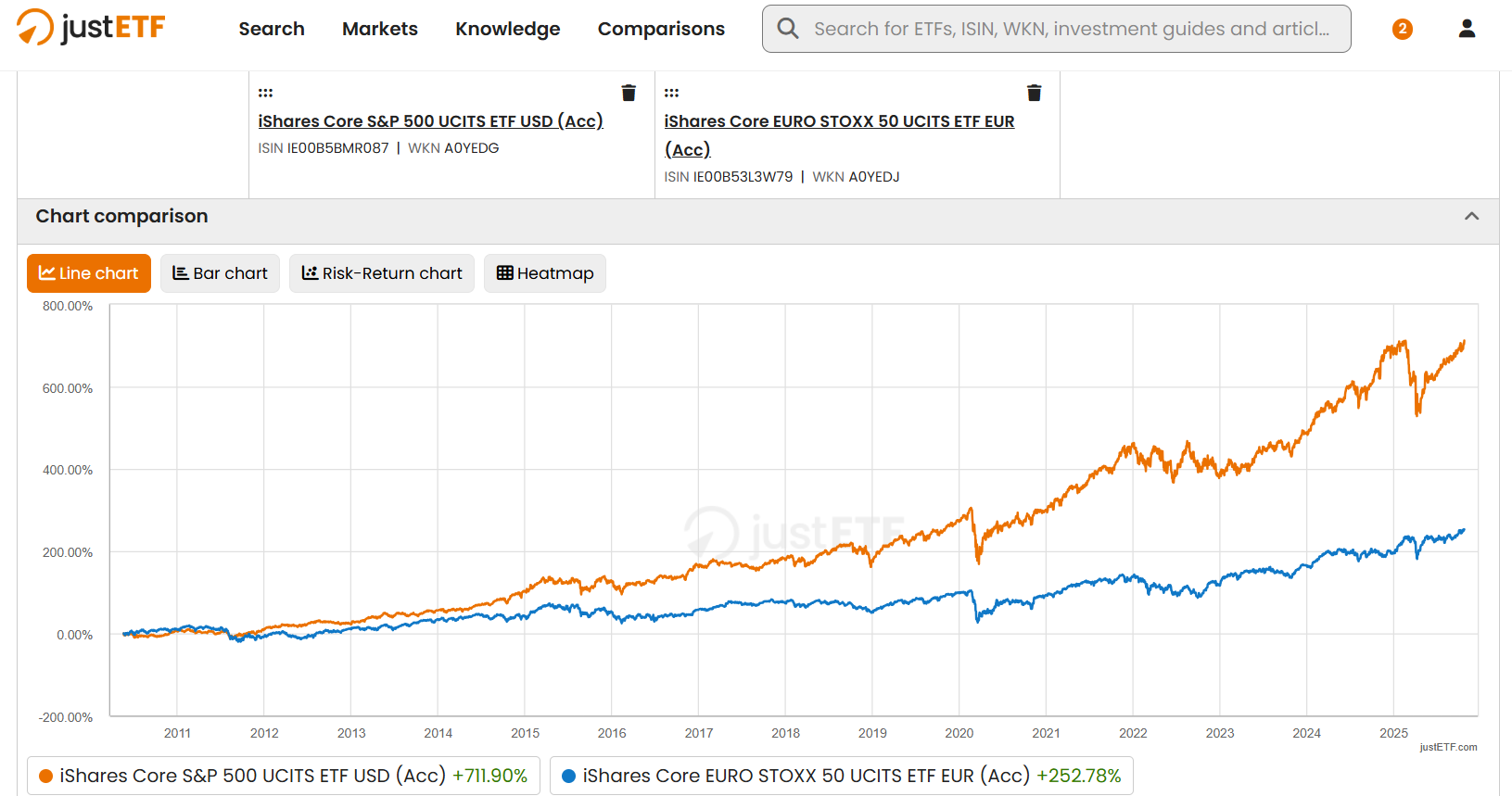Switch to Bar chart view
This screenshot has width=1512, height=796.
[x=220, y=273]
